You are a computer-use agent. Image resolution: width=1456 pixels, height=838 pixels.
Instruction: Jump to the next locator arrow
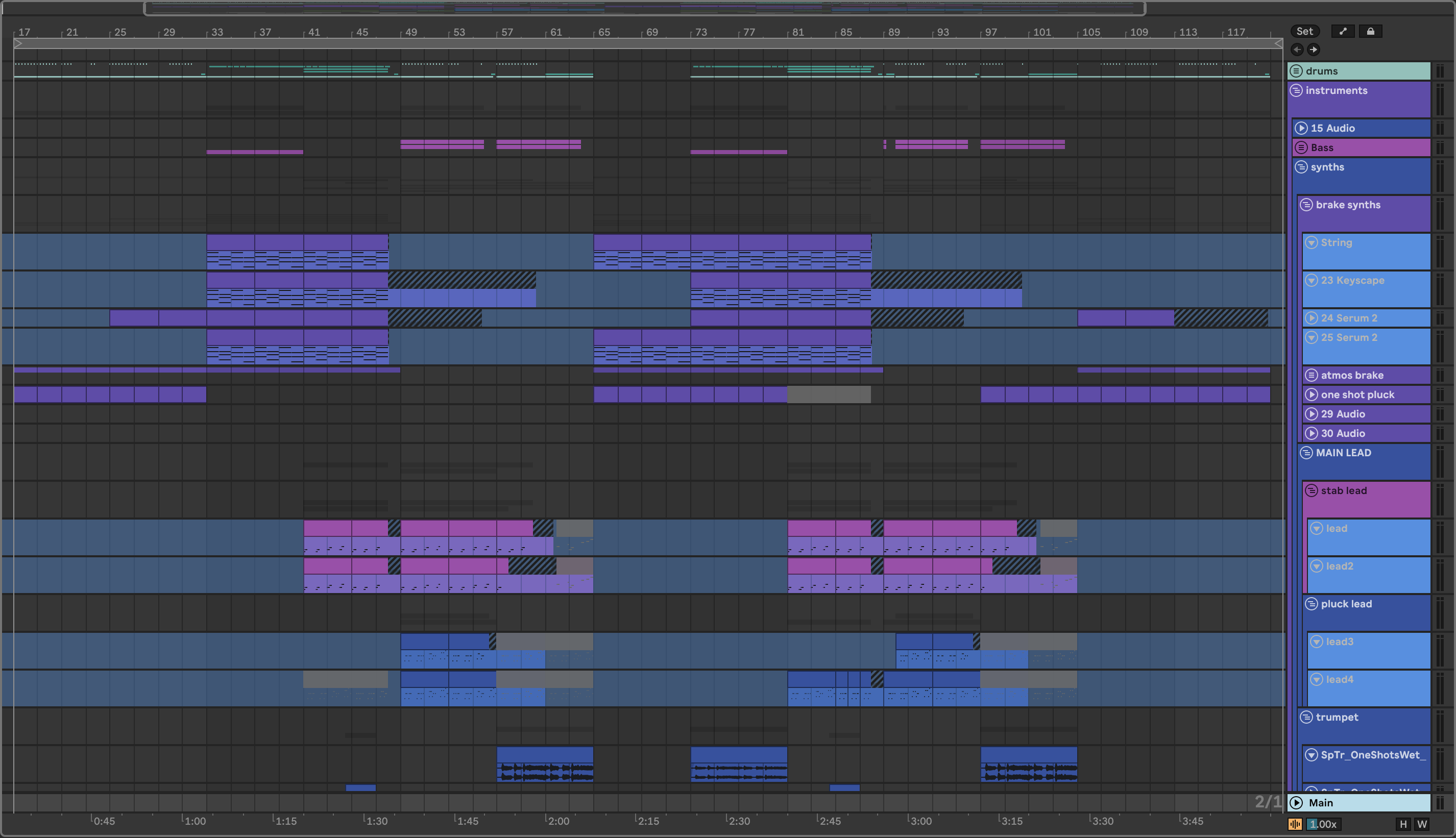[1313, 50]
